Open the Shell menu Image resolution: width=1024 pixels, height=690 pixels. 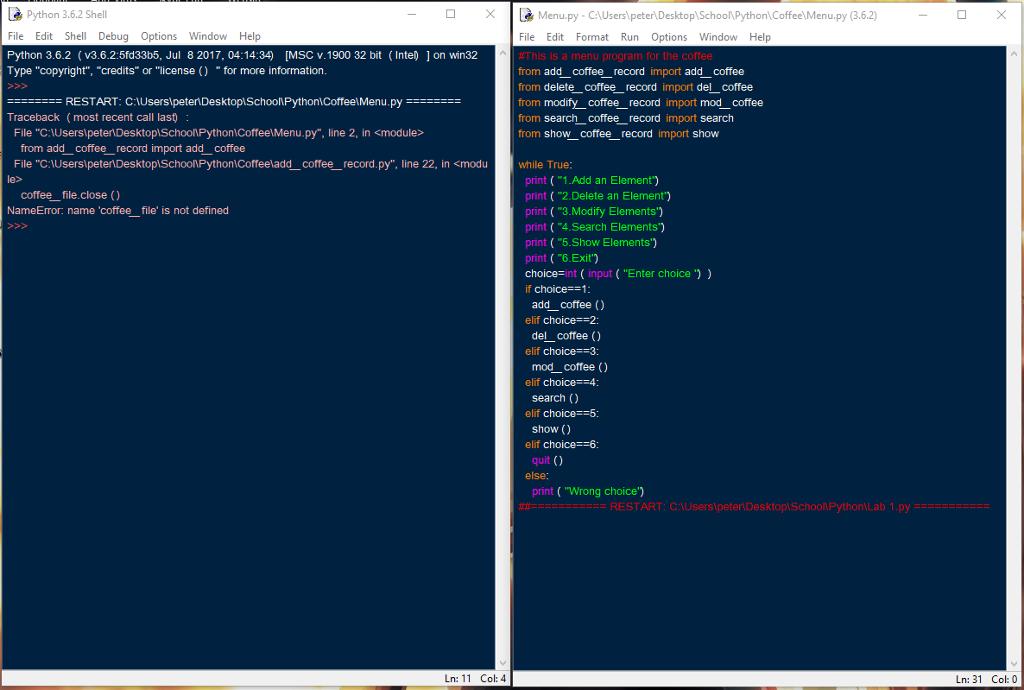coord(75,36)
